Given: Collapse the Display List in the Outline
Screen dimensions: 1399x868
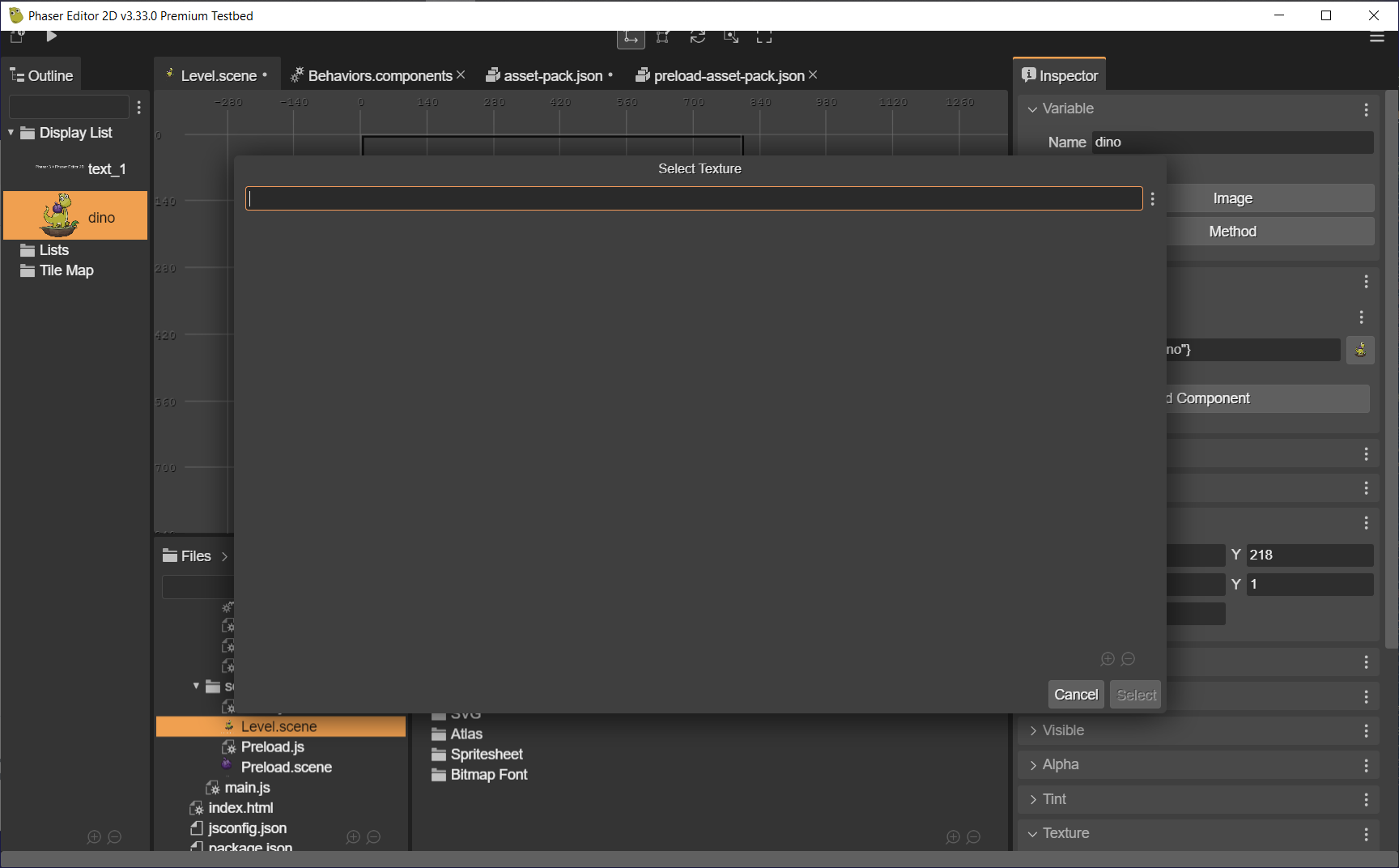Looking at the screenshot, I should [x=11, y=132].
